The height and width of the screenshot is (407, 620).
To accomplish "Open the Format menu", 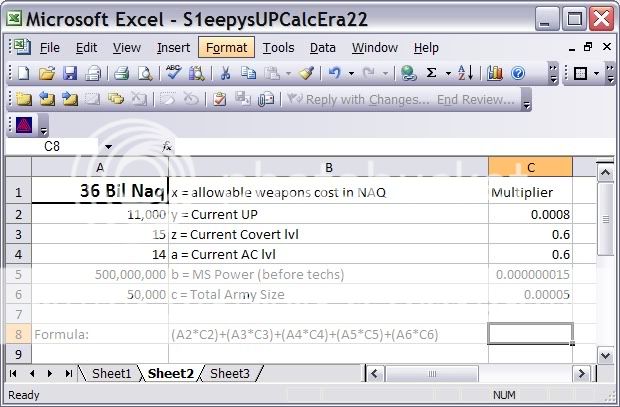I will [x=227, y=47].
